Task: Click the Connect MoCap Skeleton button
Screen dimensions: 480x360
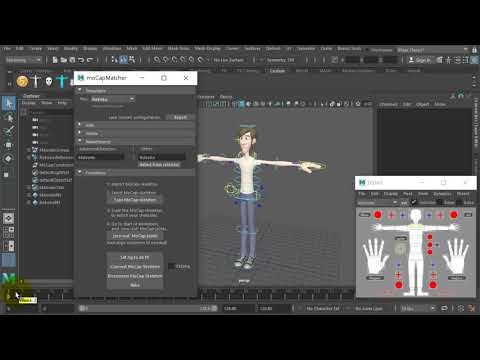Action: pyautogui.click(x=135, y=267)
